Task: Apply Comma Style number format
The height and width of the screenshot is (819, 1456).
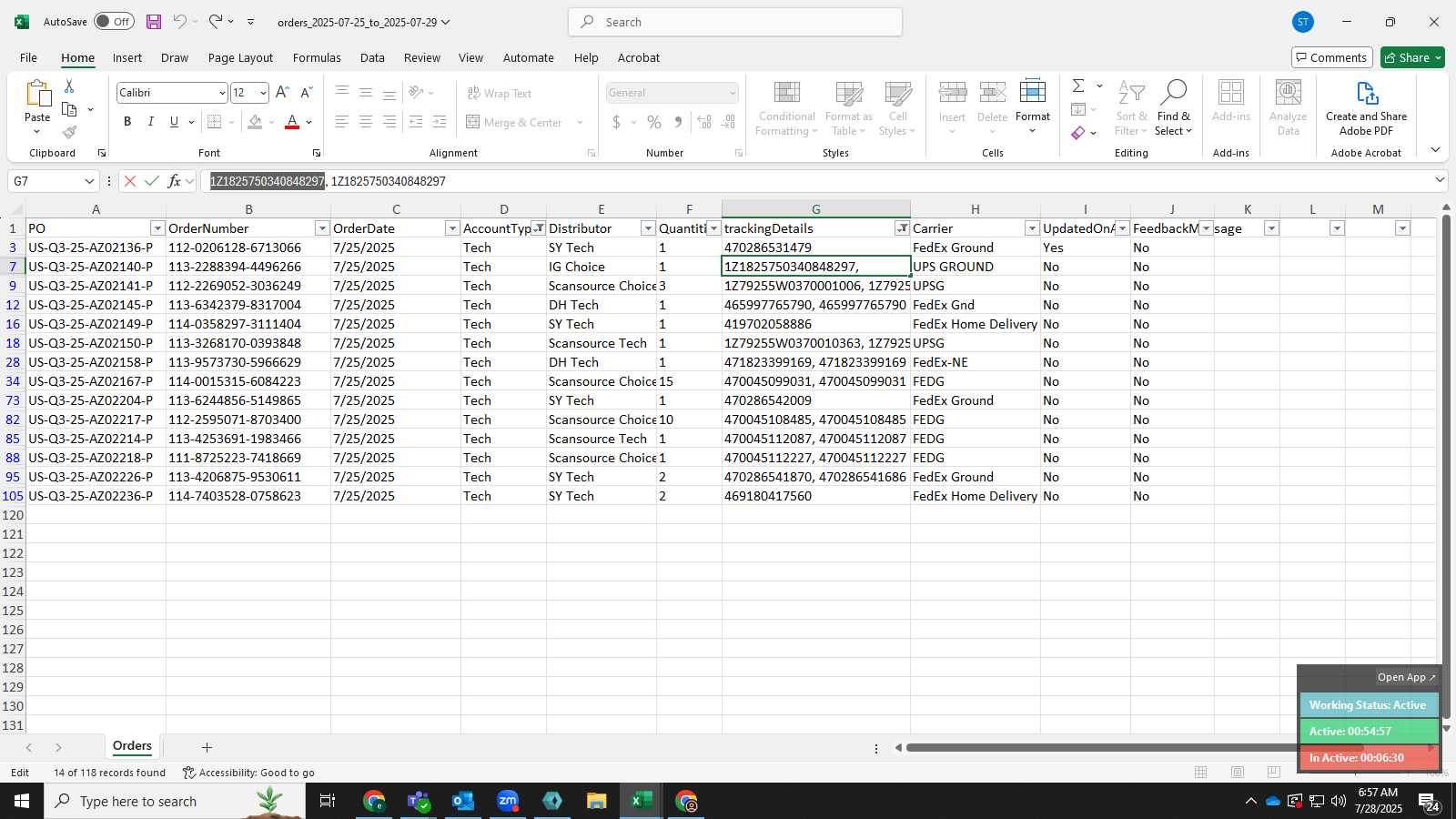Action: [678, 122]
